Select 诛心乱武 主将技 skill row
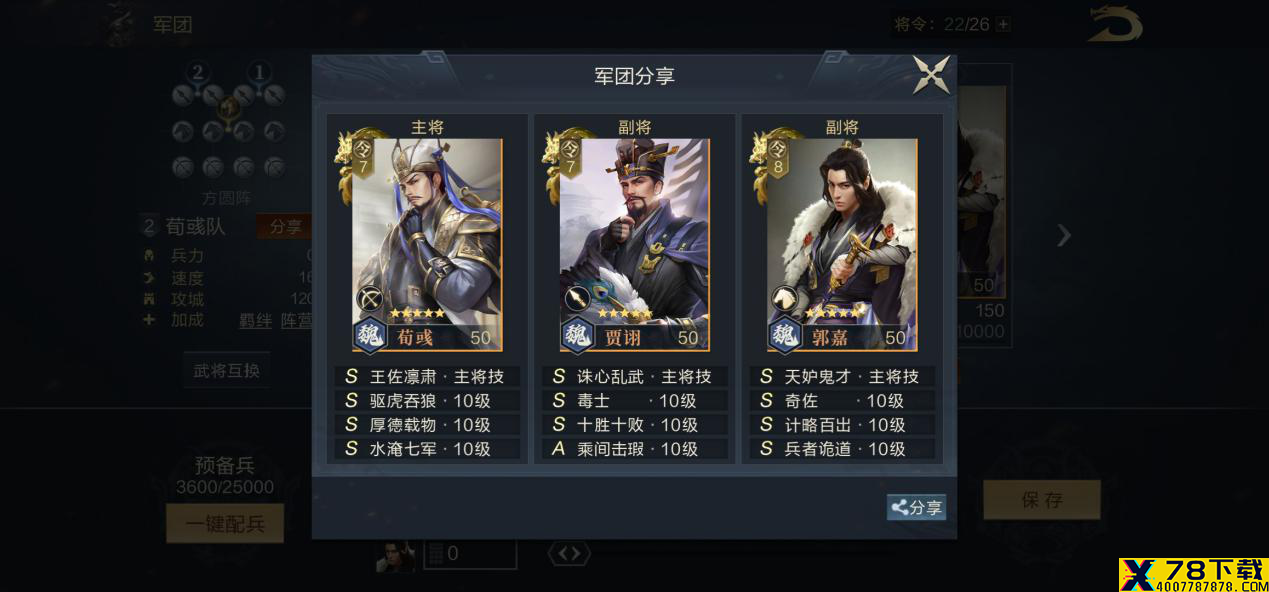 634,377
